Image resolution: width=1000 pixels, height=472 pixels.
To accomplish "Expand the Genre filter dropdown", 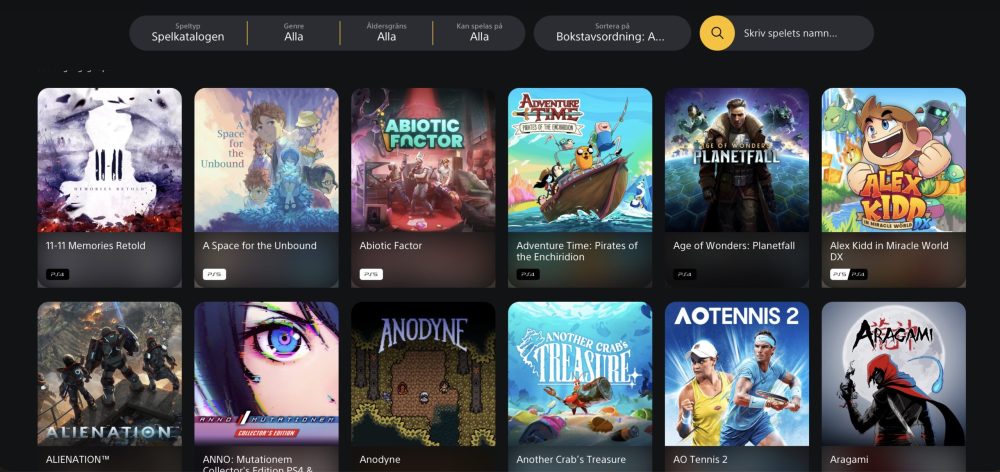I will tap(294, 33).
